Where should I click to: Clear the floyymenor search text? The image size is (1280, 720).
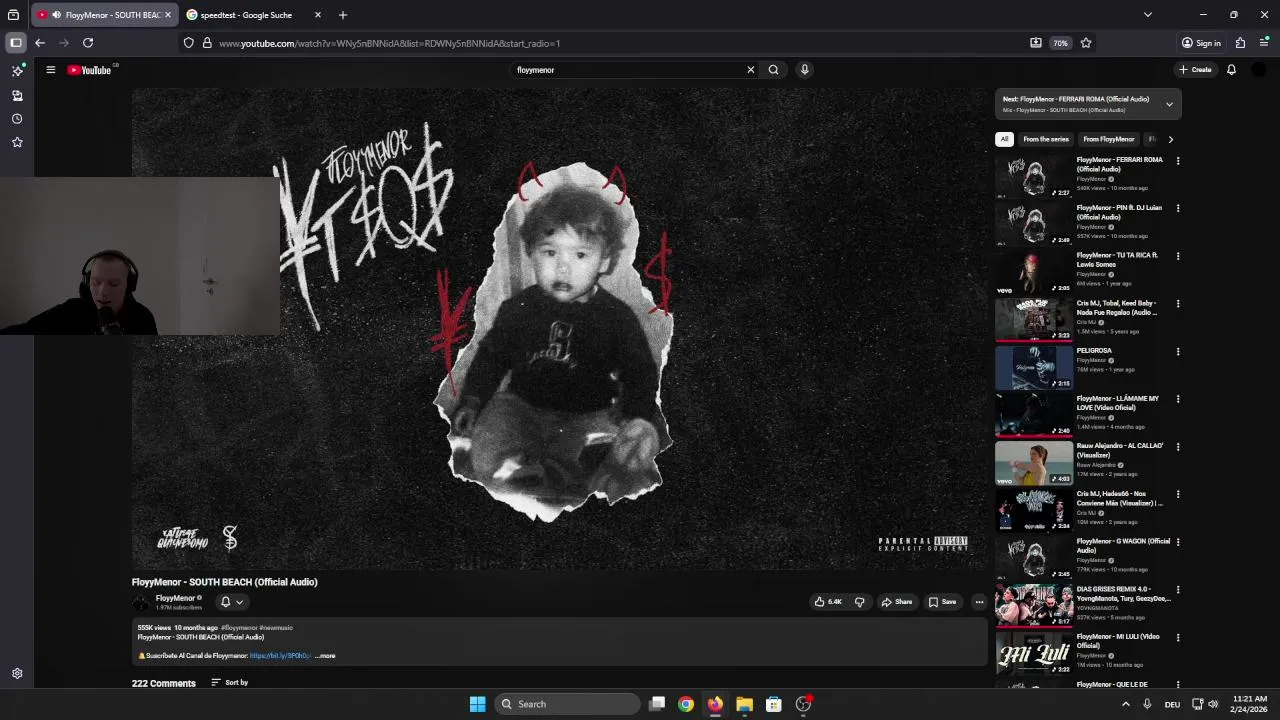[750, 70]
